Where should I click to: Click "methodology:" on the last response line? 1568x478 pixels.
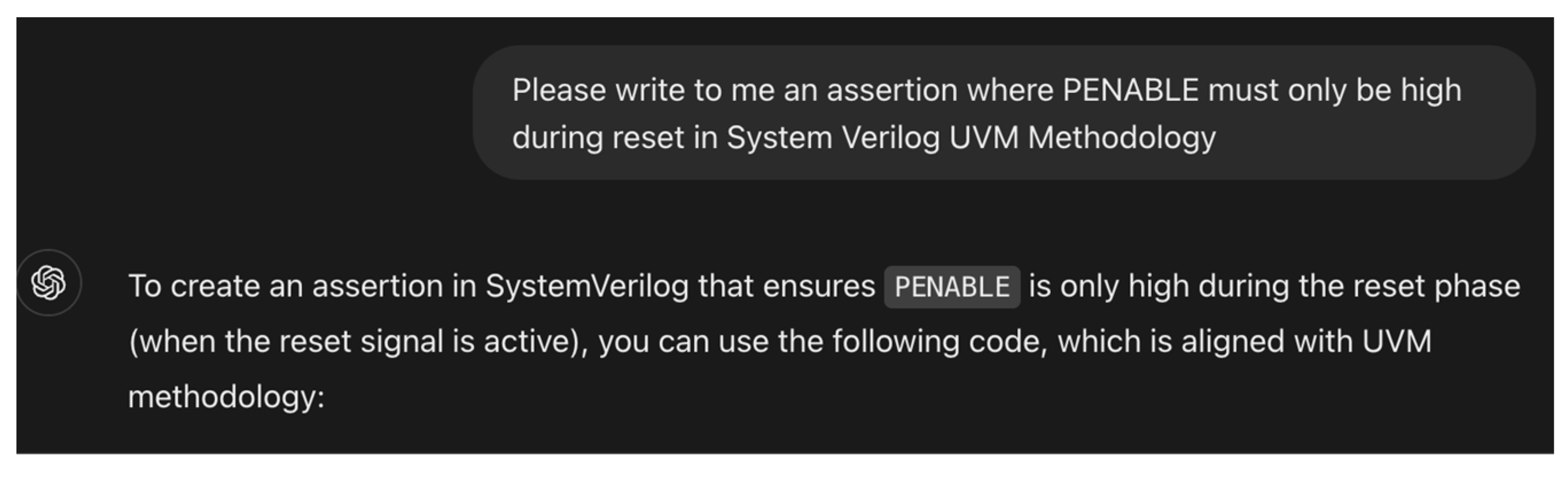(226, 397)
